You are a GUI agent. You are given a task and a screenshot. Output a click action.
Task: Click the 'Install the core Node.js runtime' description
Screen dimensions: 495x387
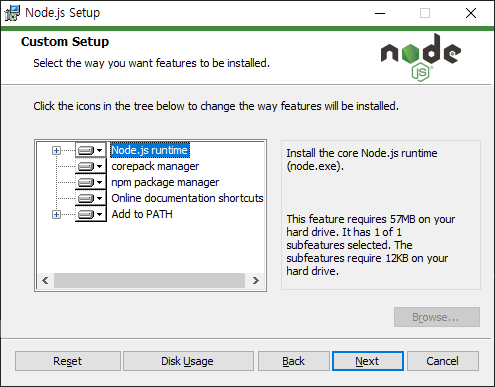[362, 160]
